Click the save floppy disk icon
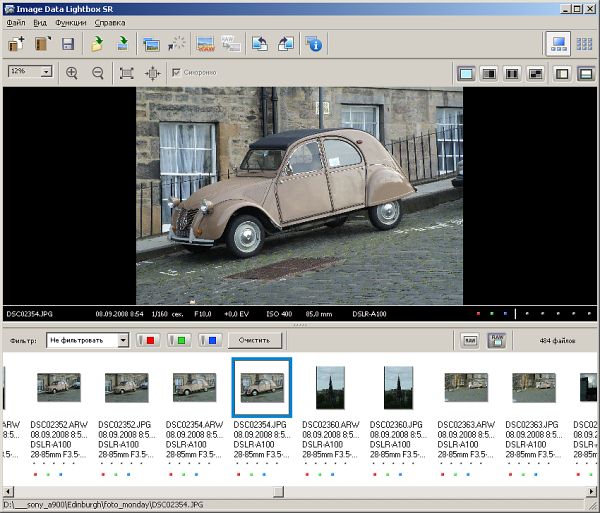 68,44
